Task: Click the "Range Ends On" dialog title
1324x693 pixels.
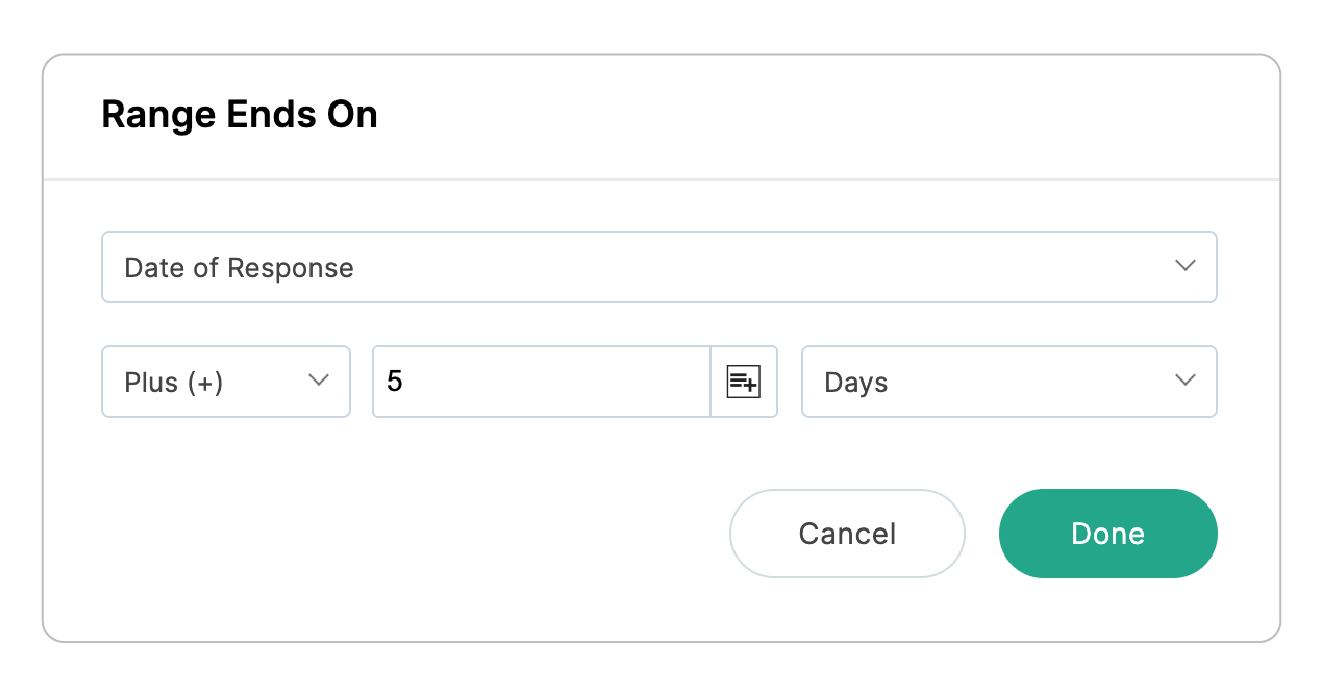Action: tap(239, 115)
